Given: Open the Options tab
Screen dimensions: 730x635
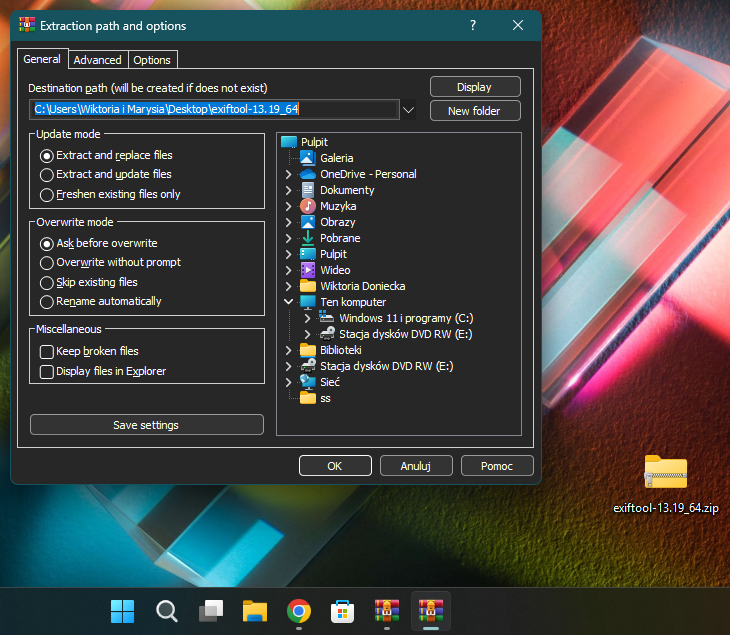Looking at the screenshot, I should 152,60.
